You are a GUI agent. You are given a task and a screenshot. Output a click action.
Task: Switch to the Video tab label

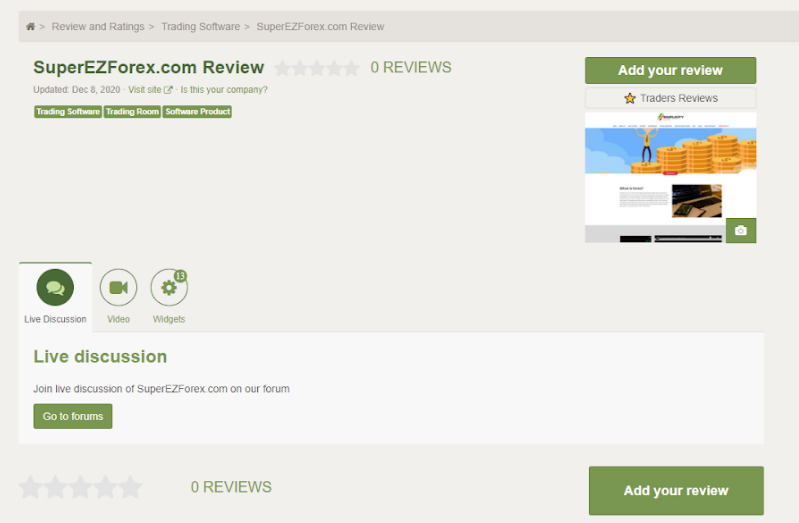[x=118, y=319]
